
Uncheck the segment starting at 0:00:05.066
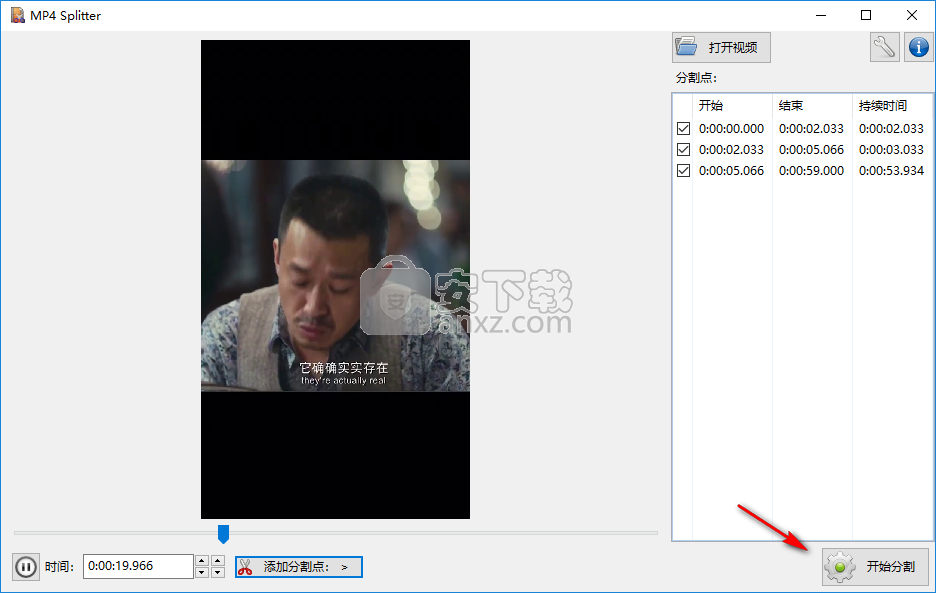click(x=683, y=170)
